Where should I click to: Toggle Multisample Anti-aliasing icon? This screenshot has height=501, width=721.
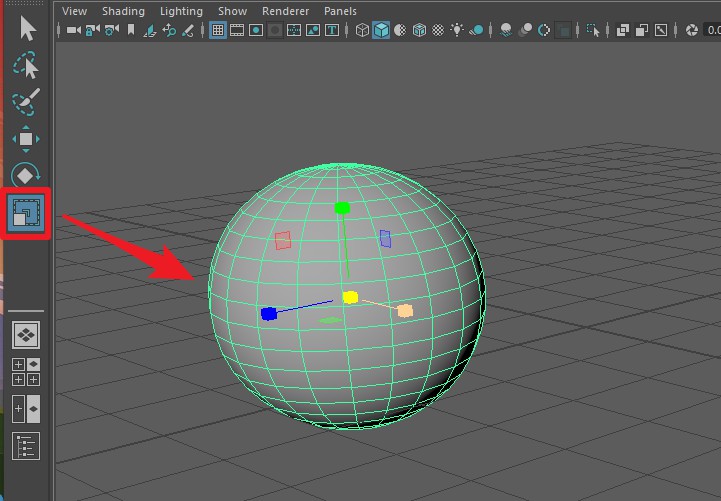point(544,30)
